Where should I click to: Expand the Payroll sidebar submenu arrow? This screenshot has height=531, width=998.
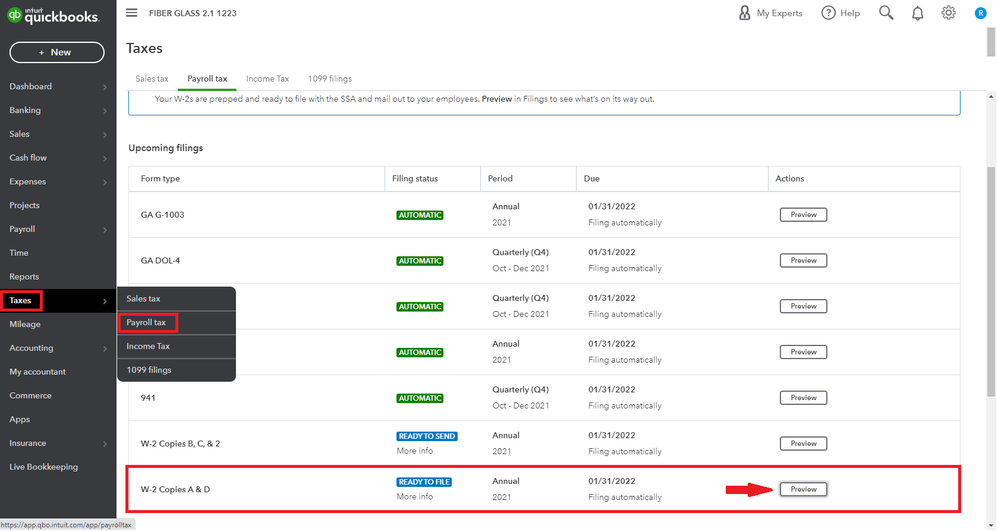(x=105, y=229)
